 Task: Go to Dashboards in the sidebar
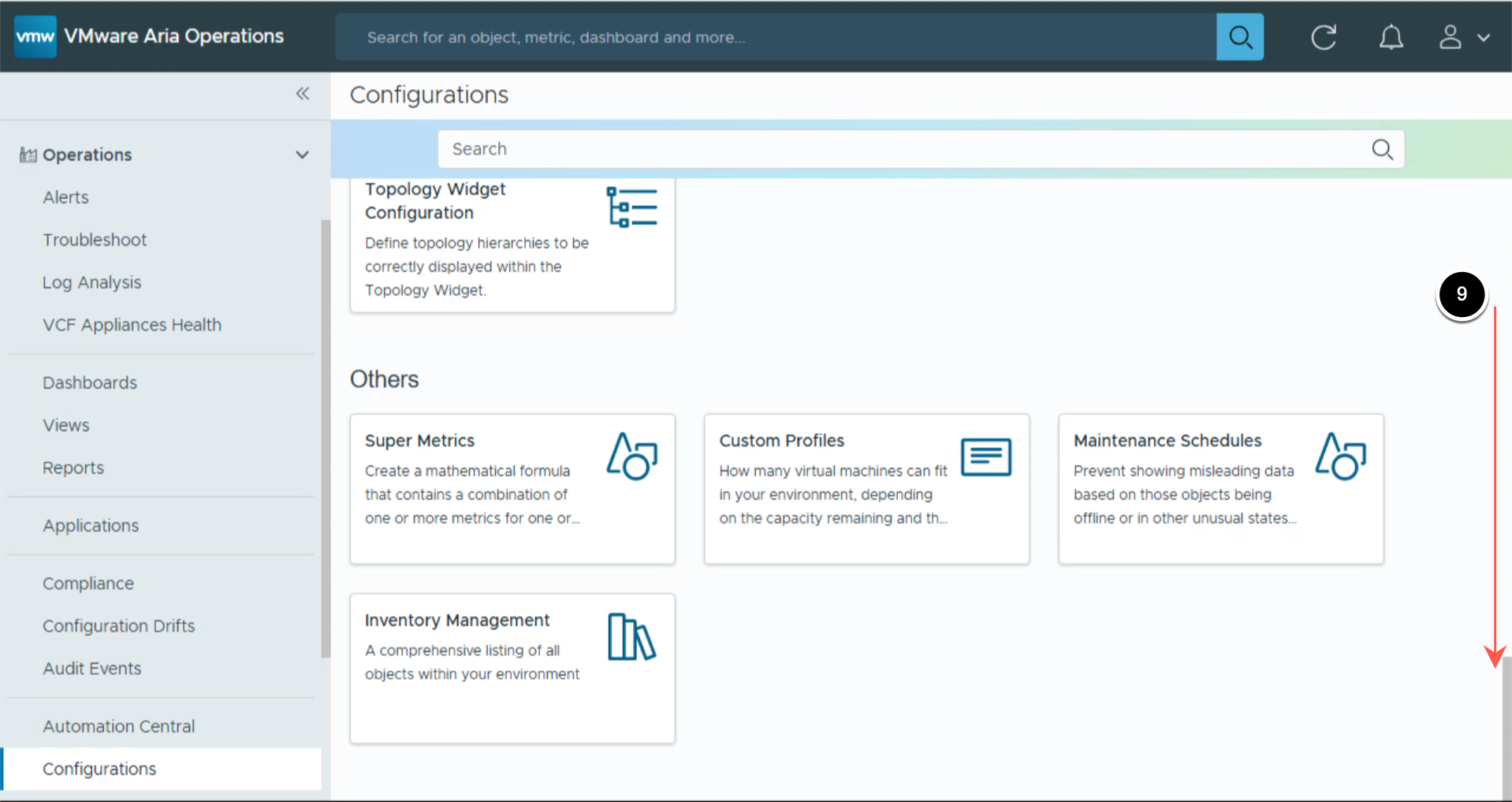(90, 382)
